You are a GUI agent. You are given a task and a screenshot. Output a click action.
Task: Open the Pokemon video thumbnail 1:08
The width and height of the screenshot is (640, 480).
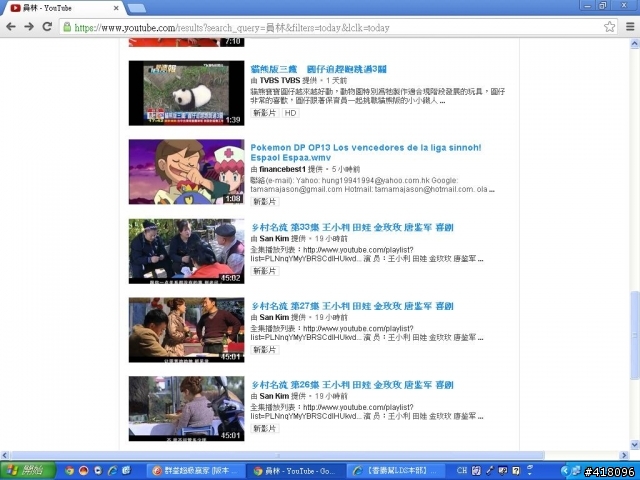click(187, 172)
